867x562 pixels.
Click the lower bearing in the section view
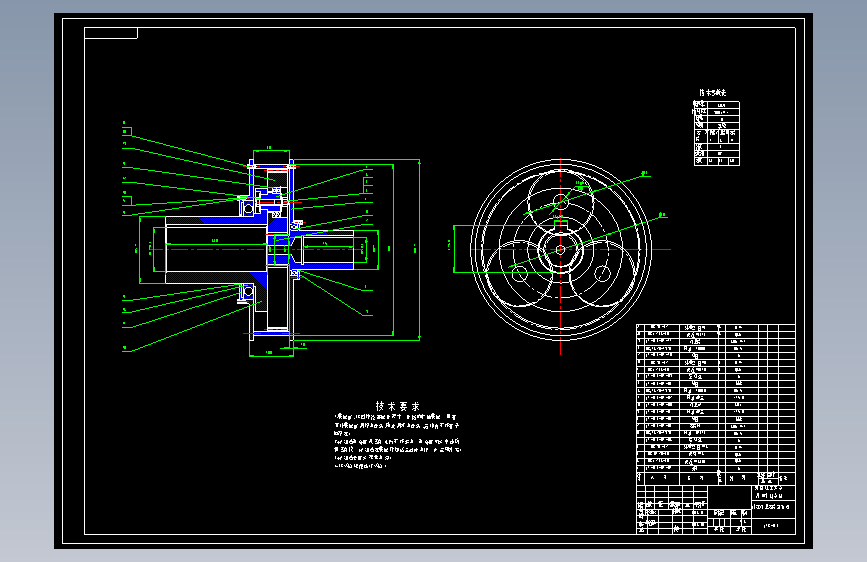coord(248,292)
